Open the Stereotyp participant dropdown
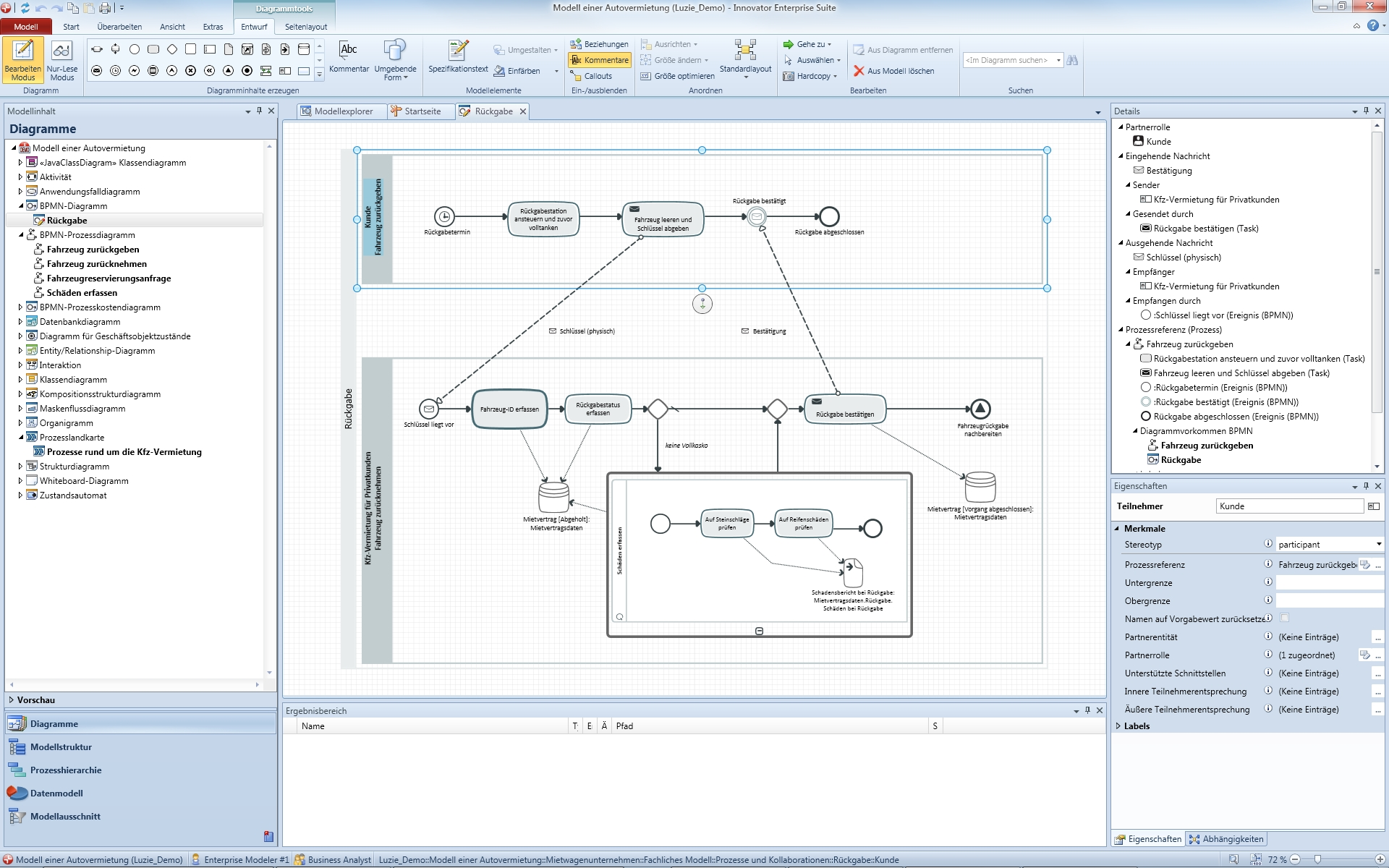This screenshot has height=868, width=1389. 1378,544
